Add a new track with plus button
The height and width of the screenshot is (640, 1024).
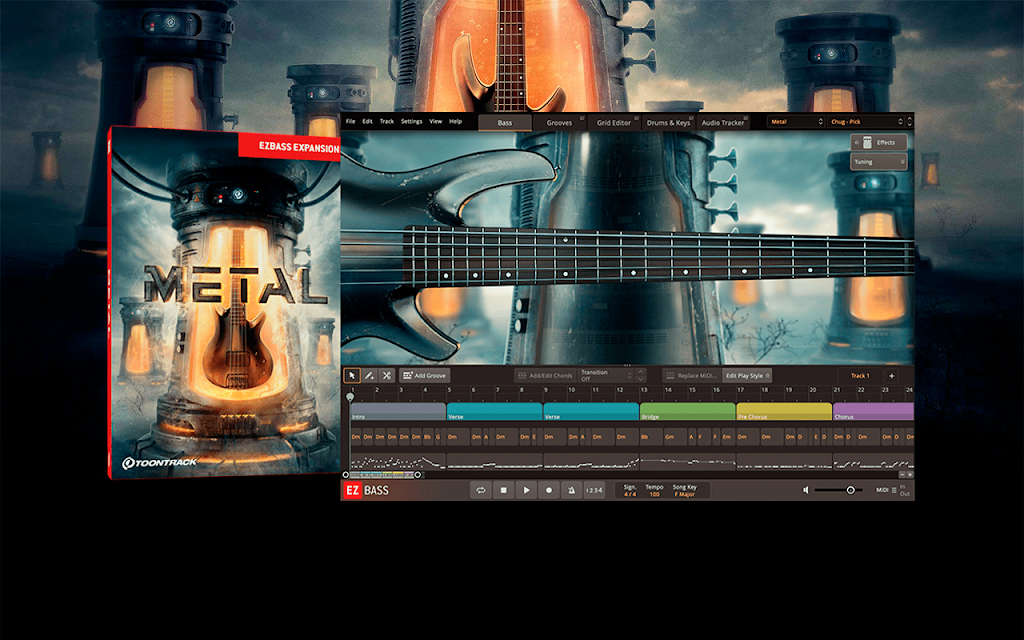click(891, 376)
